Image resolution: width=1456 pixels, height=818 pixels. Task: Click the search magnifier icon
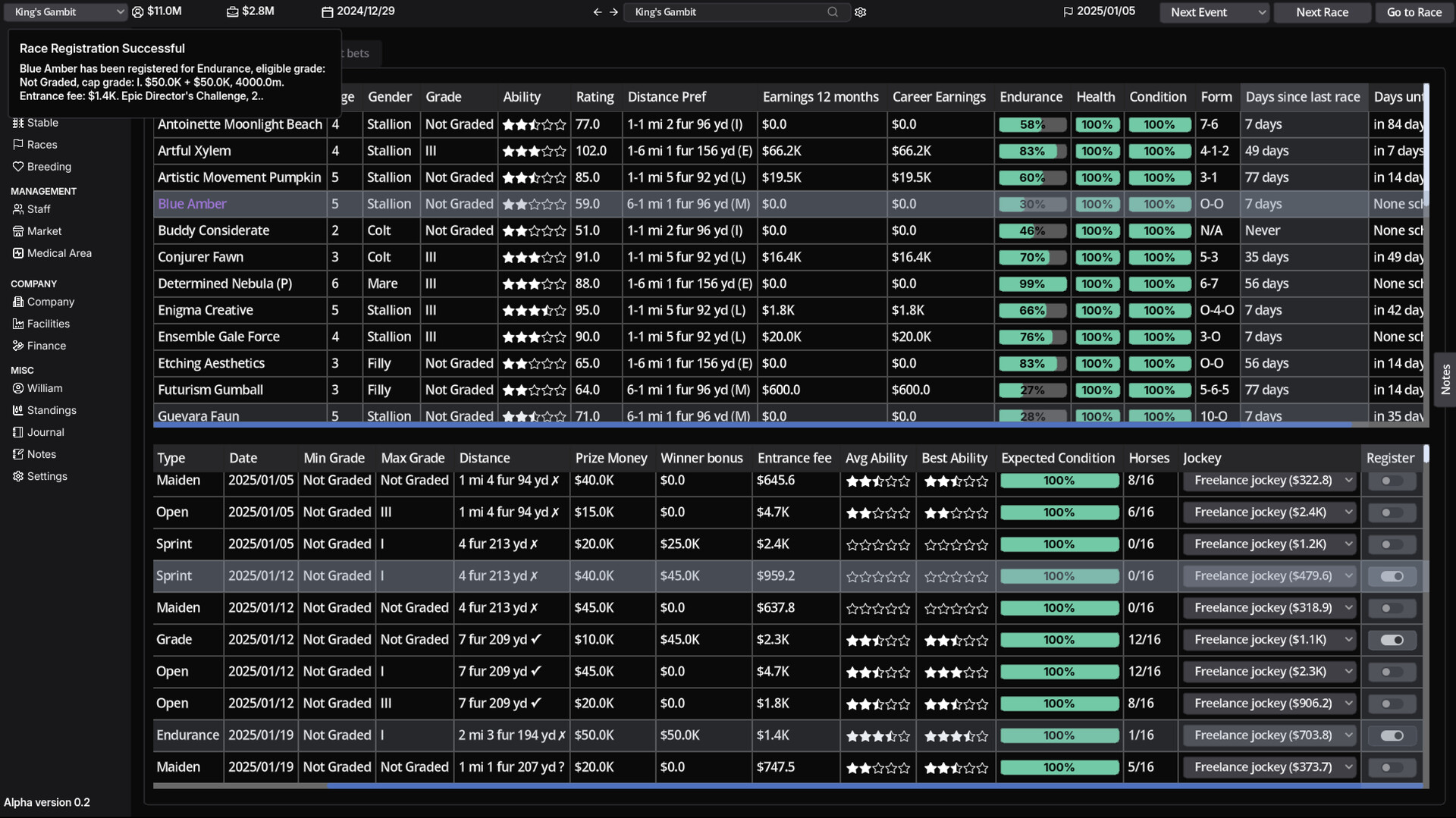833,12
